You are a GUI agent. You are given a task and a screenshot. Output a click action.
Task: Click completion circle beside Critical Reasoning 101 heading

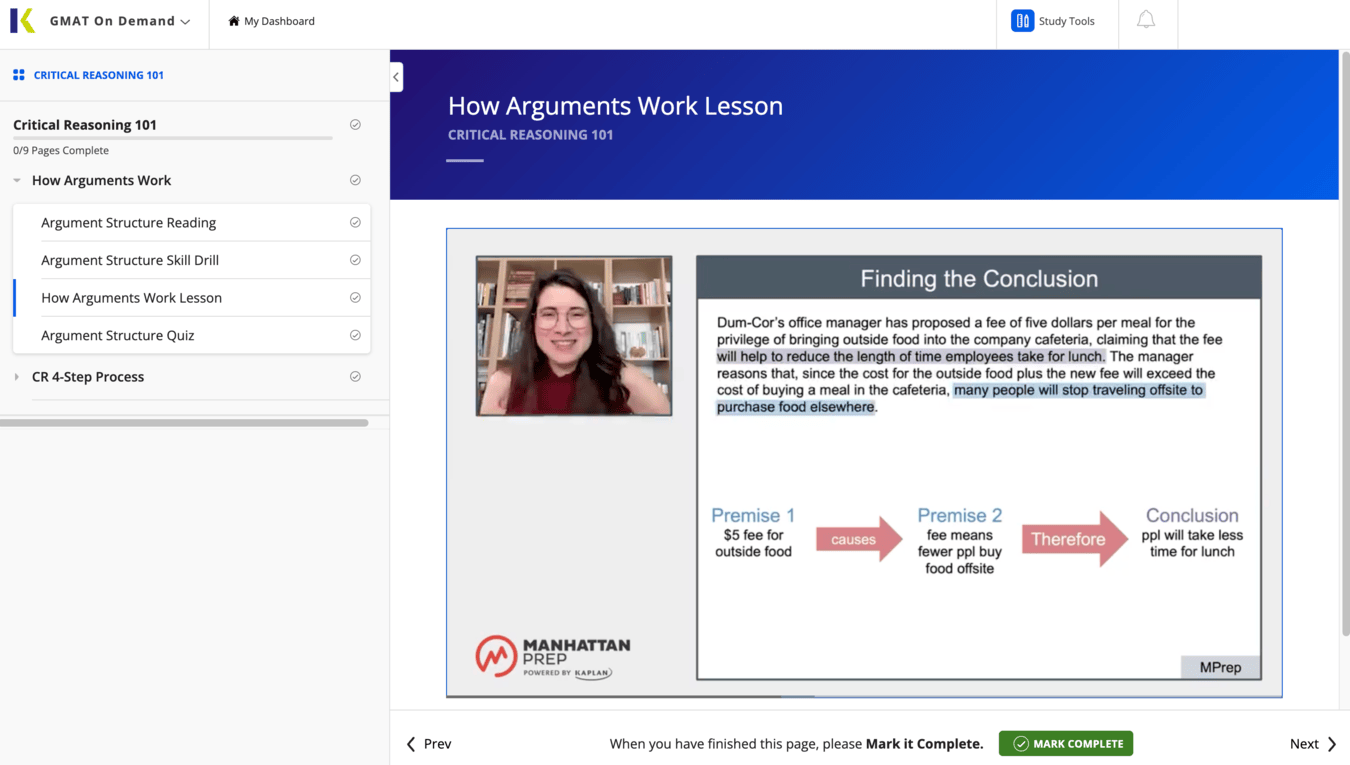(355, 124)
